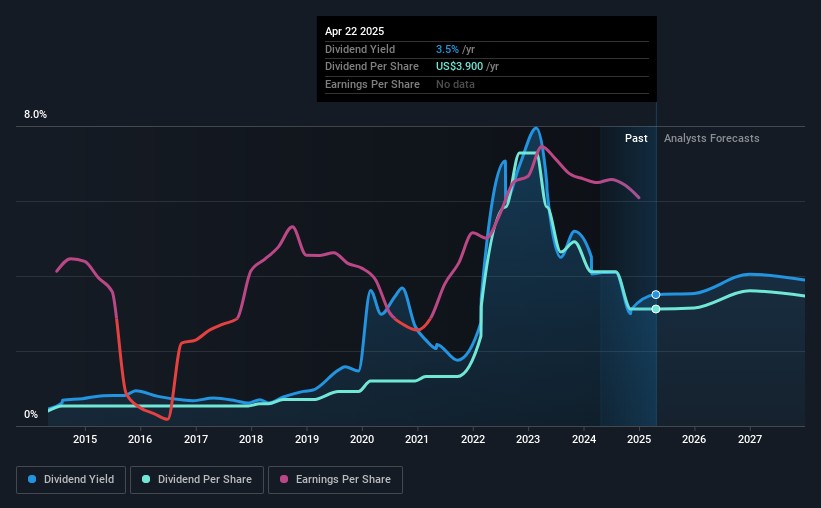Click the 2027 x-axis year label
This screenshot has width=821, height=508.
(750, 439)
